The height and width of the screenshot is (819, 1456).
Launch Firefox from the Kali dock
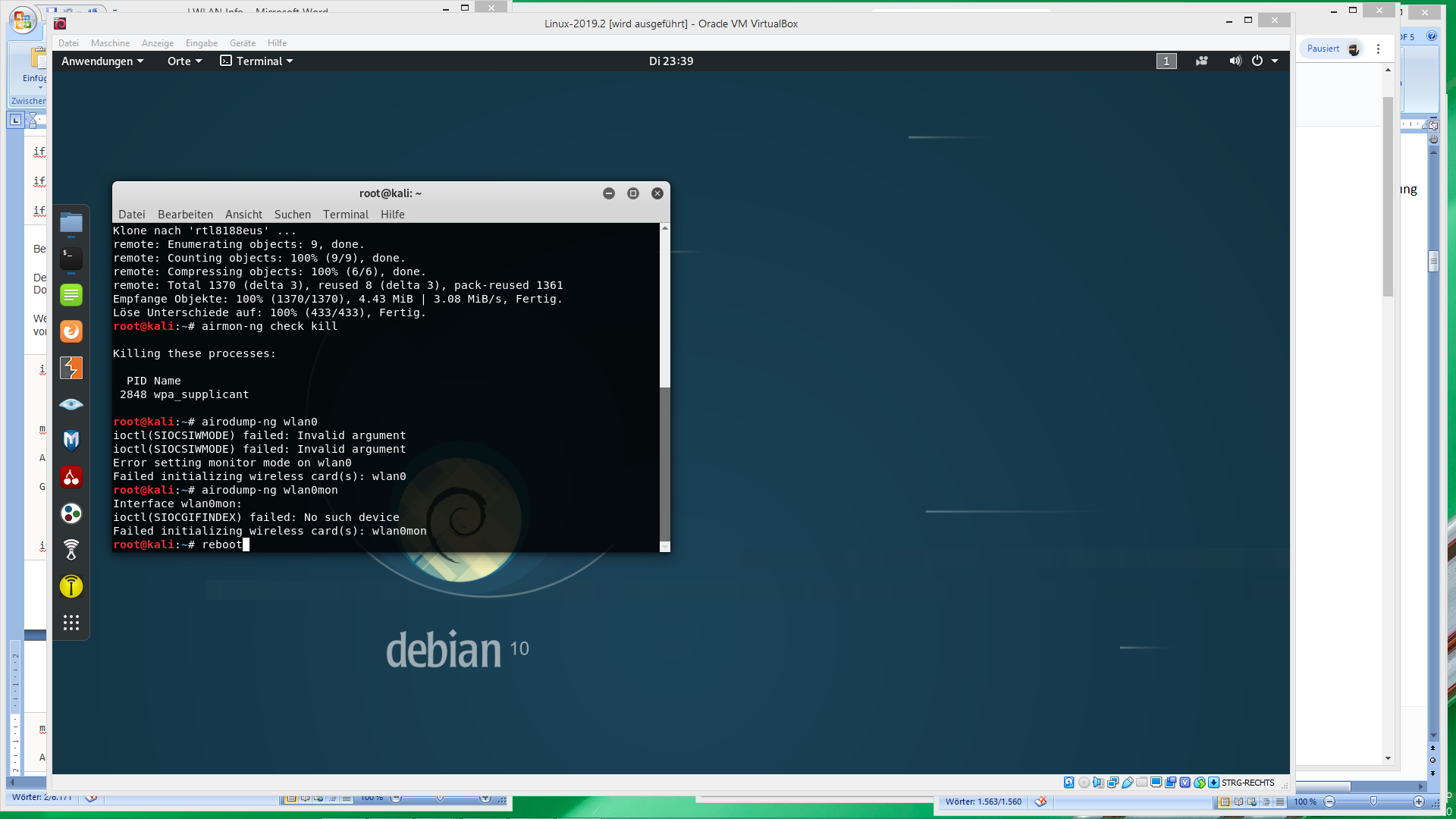click(x=71, y=331)
